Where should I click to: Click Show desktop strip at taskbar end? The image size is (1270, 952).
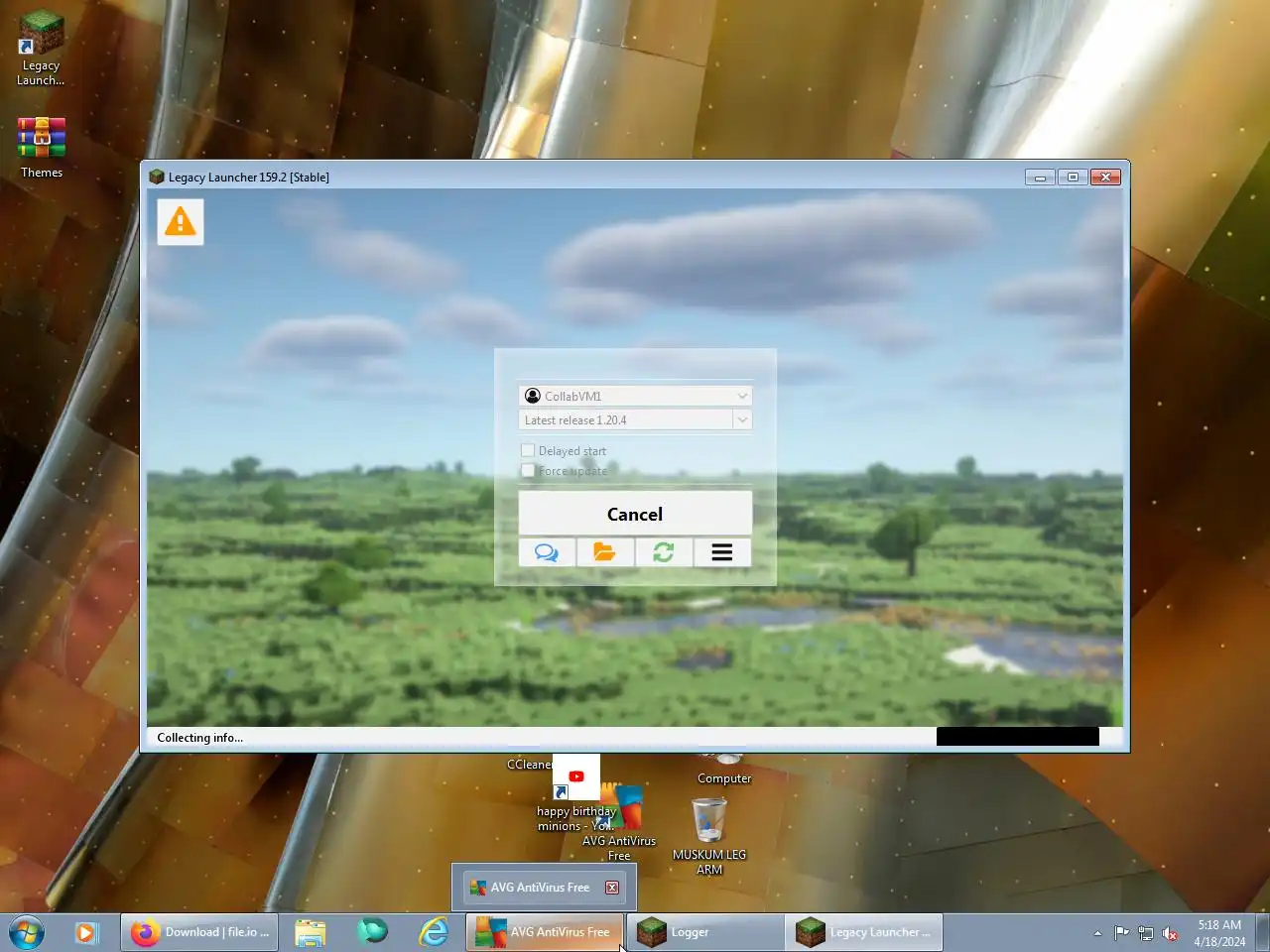[1262, 932]
